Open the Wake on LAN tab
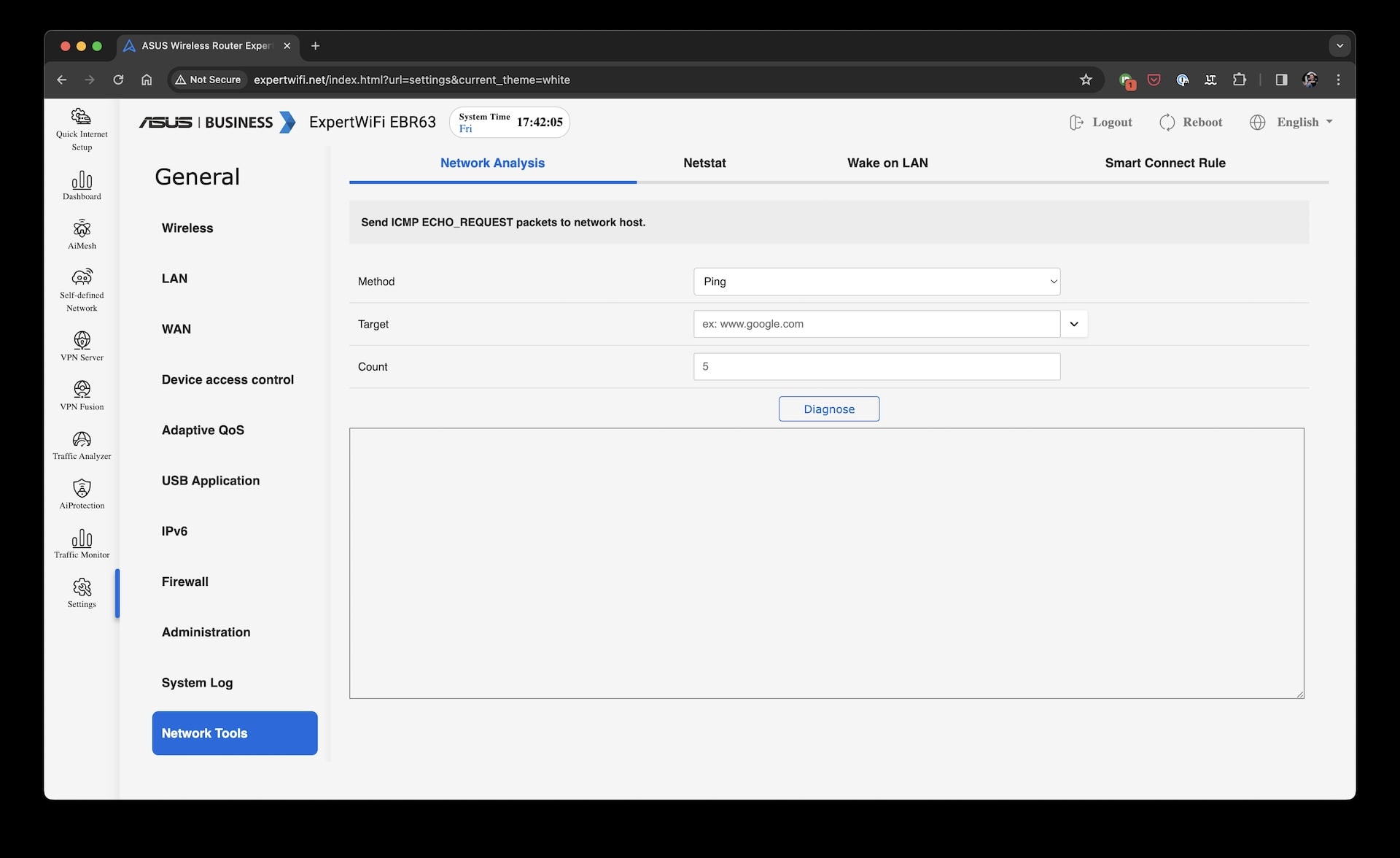Viewport: 1400px width, 858px height. point(887,162)
